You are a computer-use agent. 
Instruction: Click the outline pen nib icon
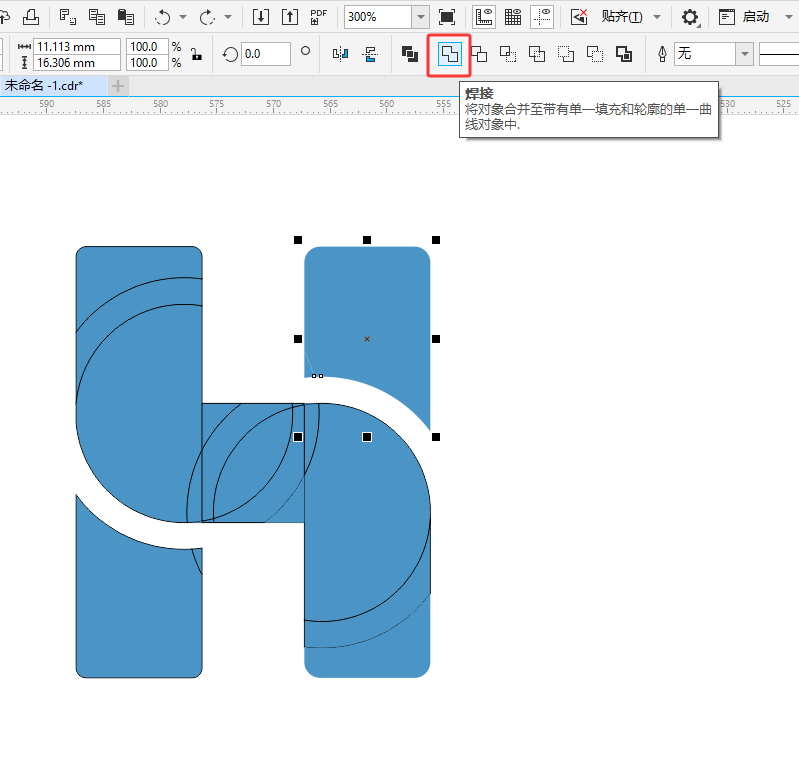click(x=662, y=54)
